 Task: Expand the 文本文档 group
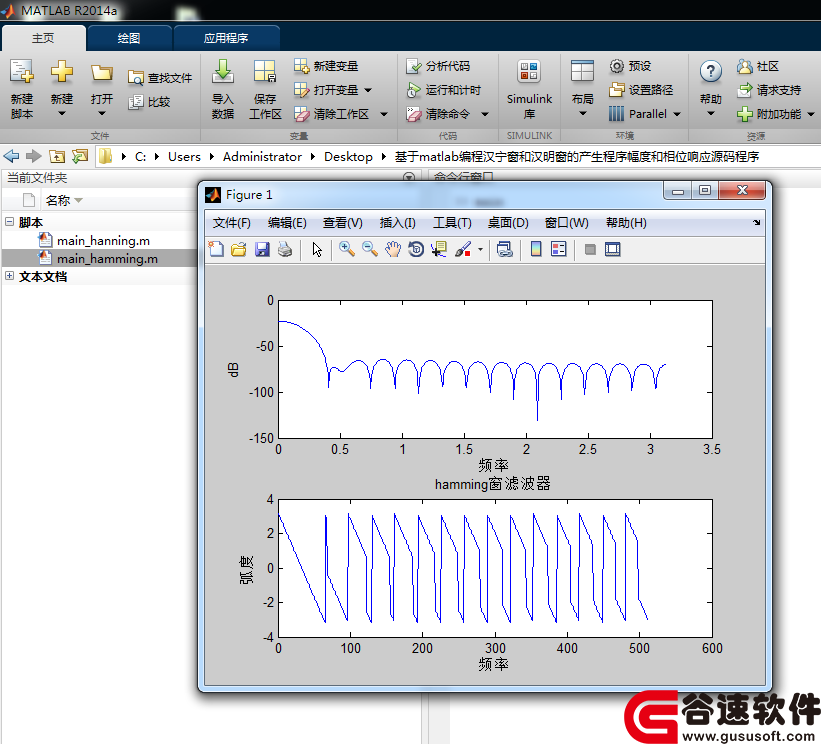(9, 275)
